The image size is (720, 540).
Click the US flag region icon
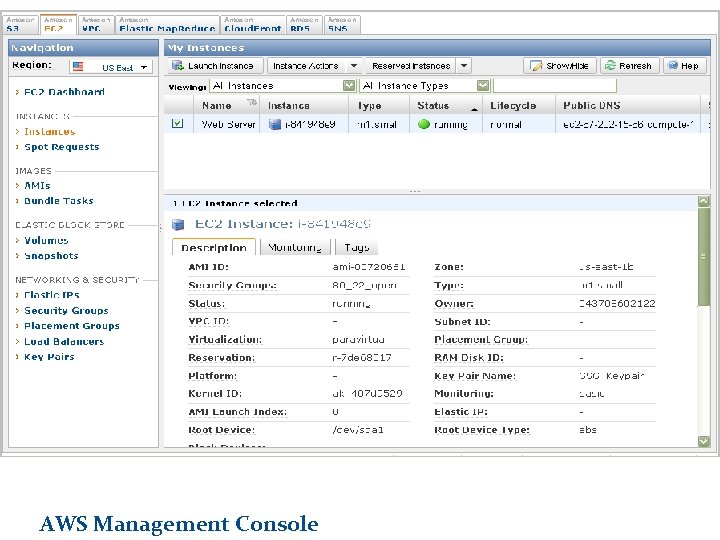(x=79, y=67)
